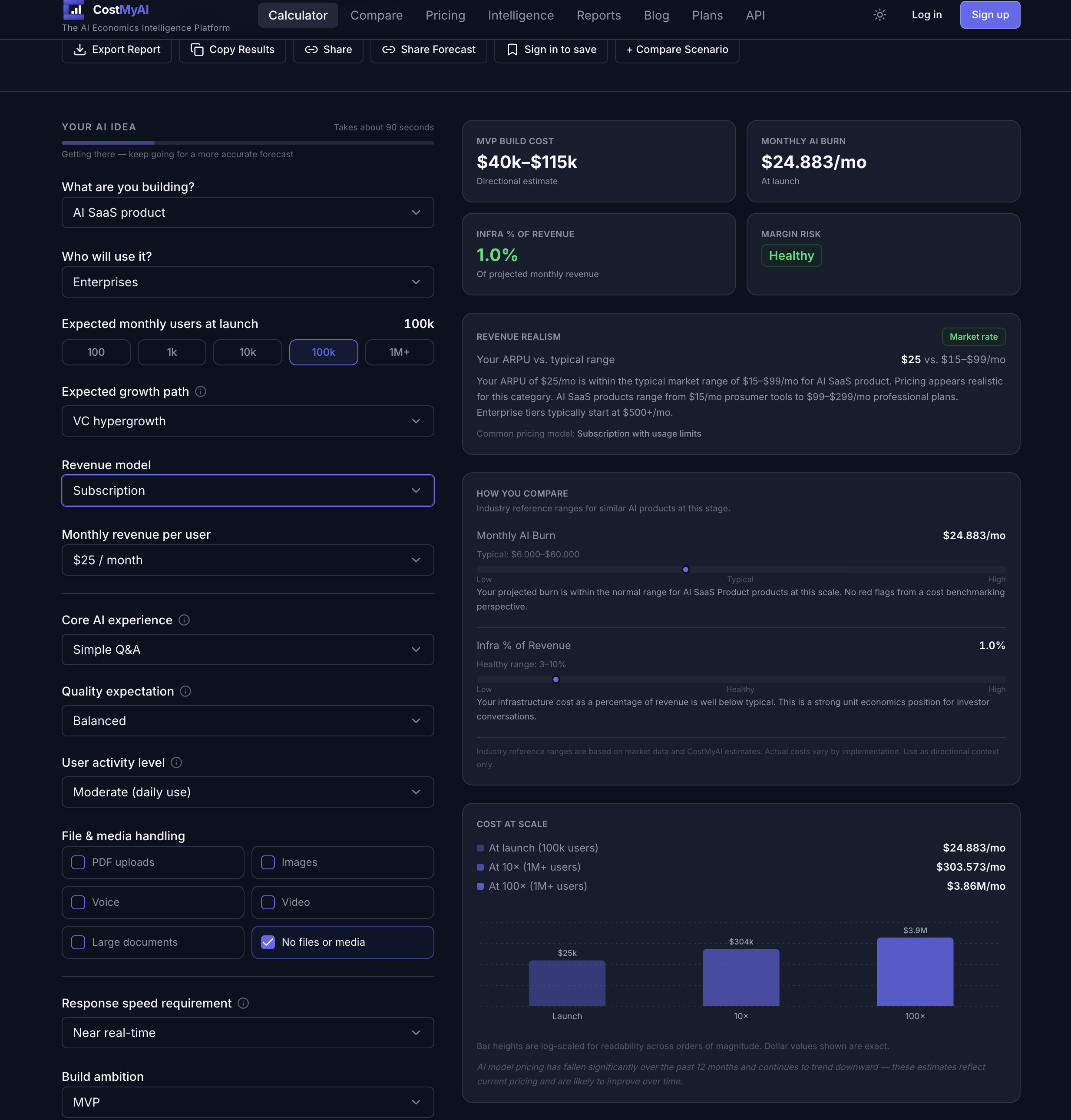This screenshot has width=1071, height=1120.
Task: Check the PDF uploads checkbox
Action: point(78,862)
